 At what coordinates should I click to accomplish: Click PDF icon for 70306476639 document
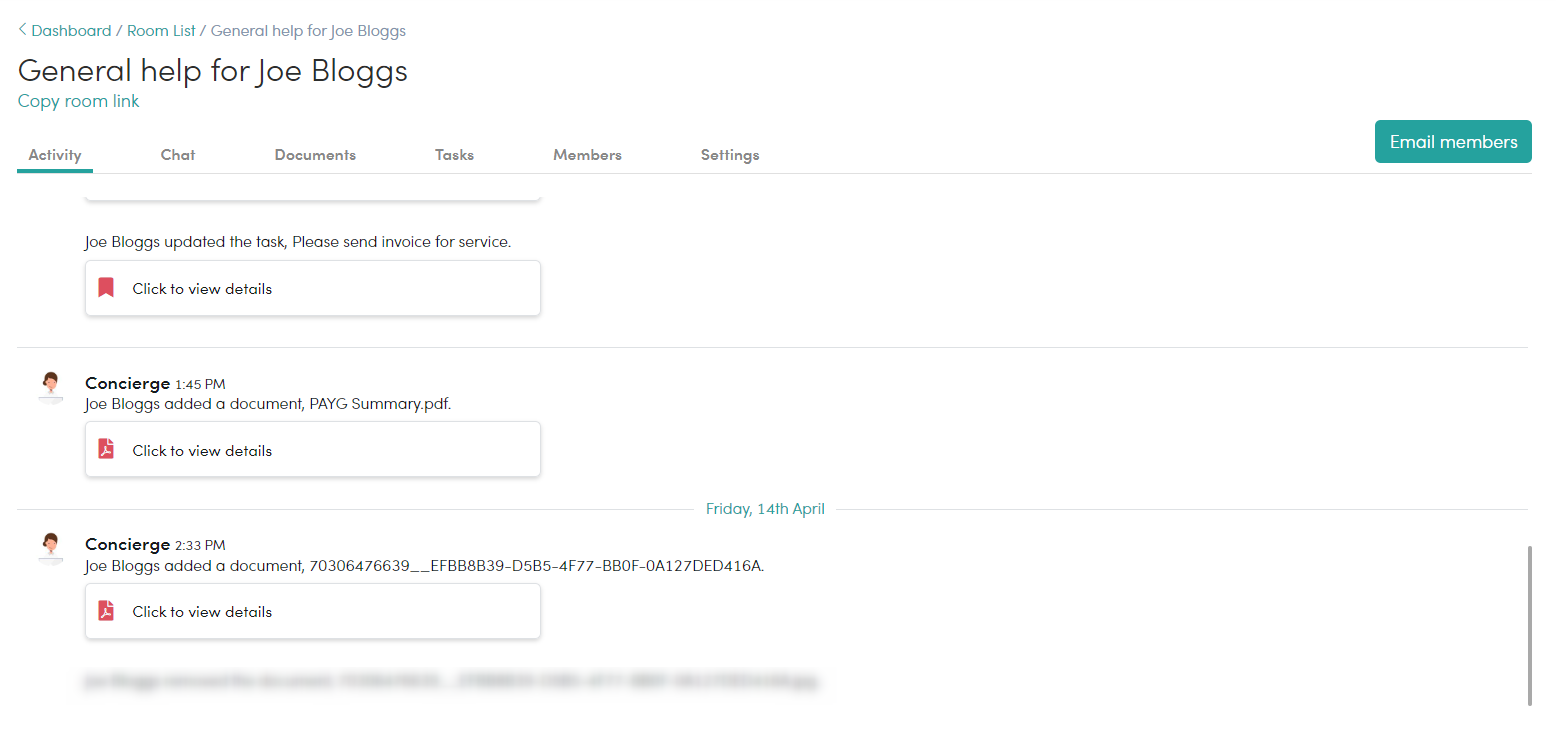click(x=106, y=611)
